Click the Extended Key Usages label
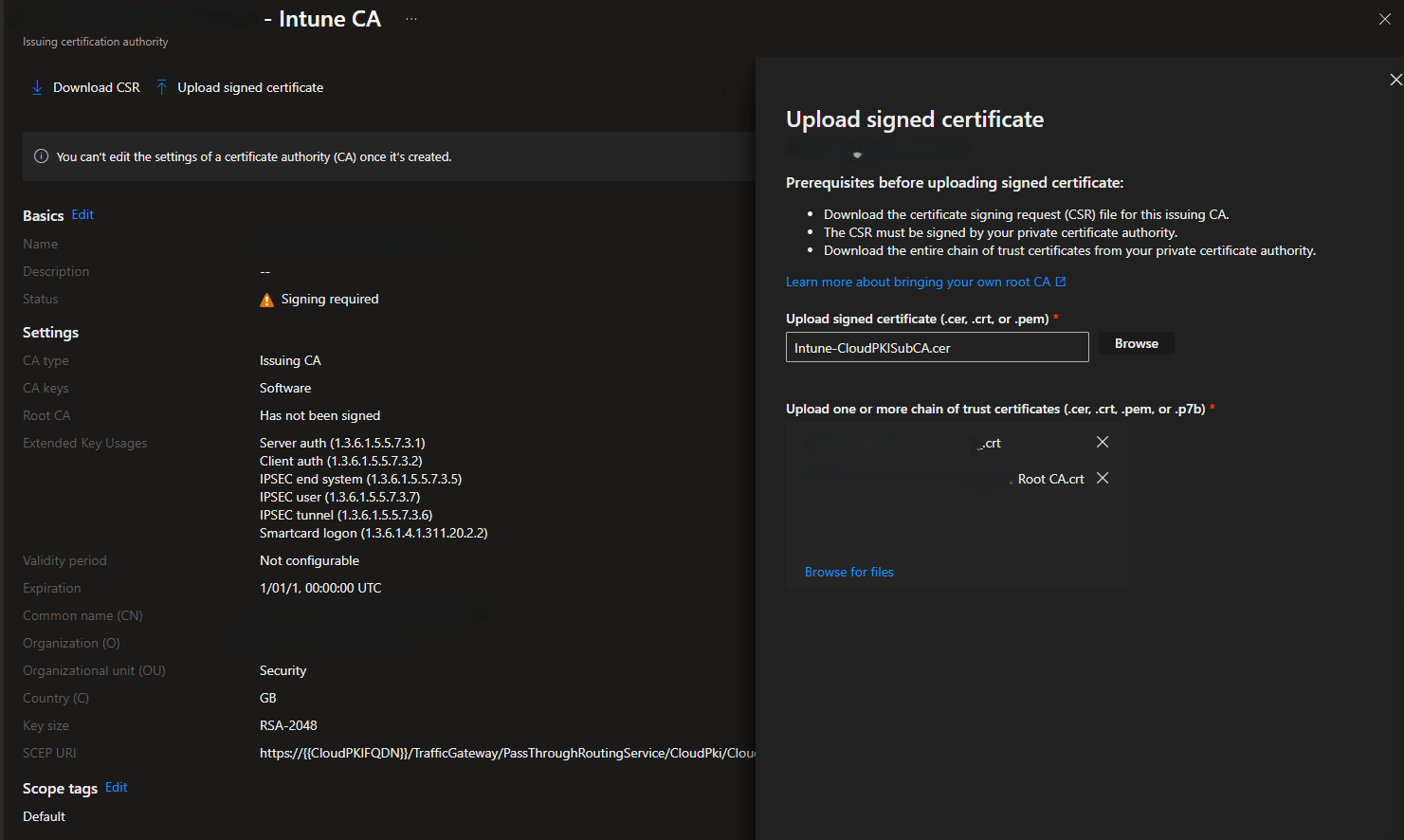Viewport: 1404px width, 840px height. (x=85, y=444)
